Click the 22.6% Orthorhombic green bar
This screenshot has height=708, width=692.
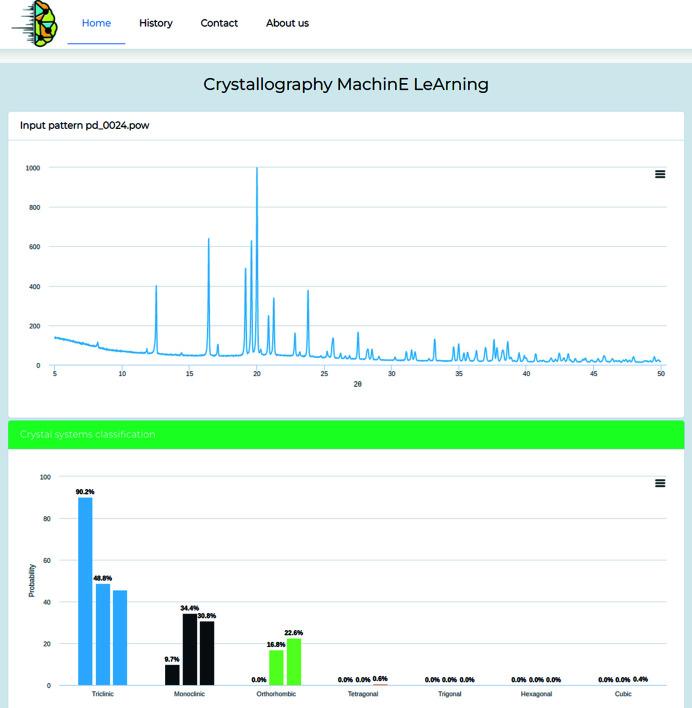[x=294, y=661]
